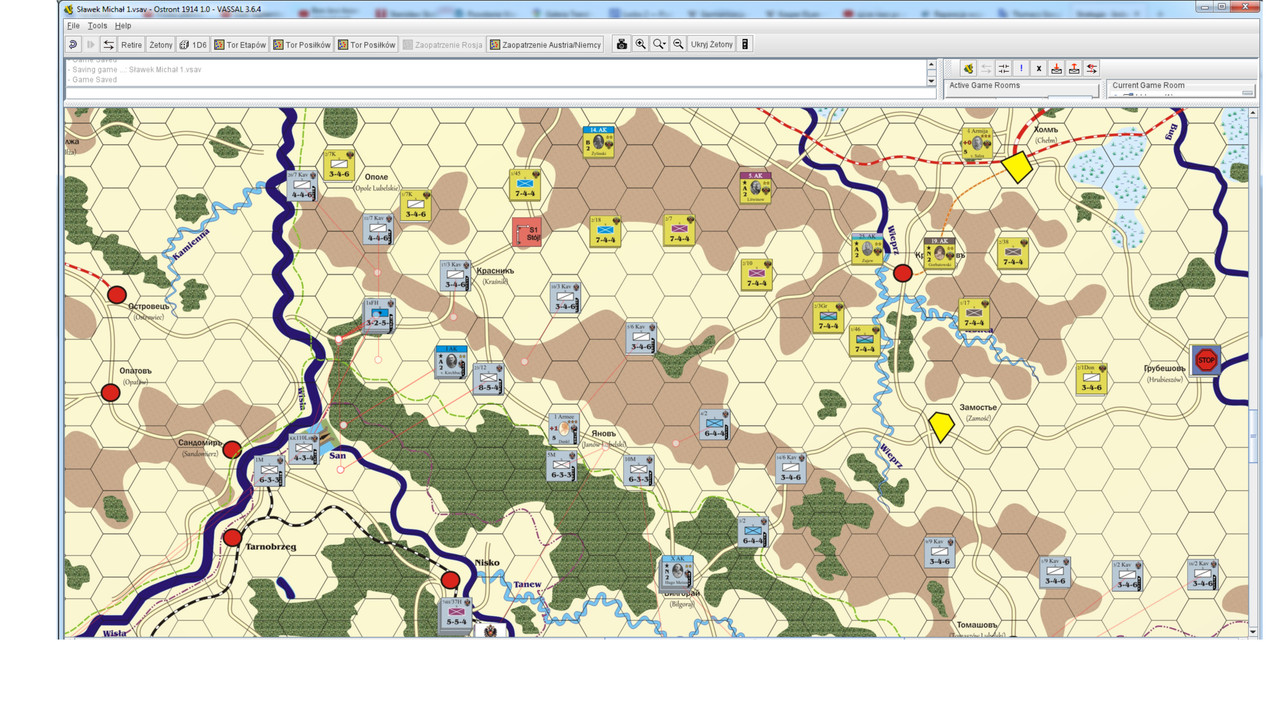1280x718 pixels.
Task: Open Tor Posiłków button beside Zaopatrzenie Rosja
Action: pyautogui.click(x=367, y=44)
